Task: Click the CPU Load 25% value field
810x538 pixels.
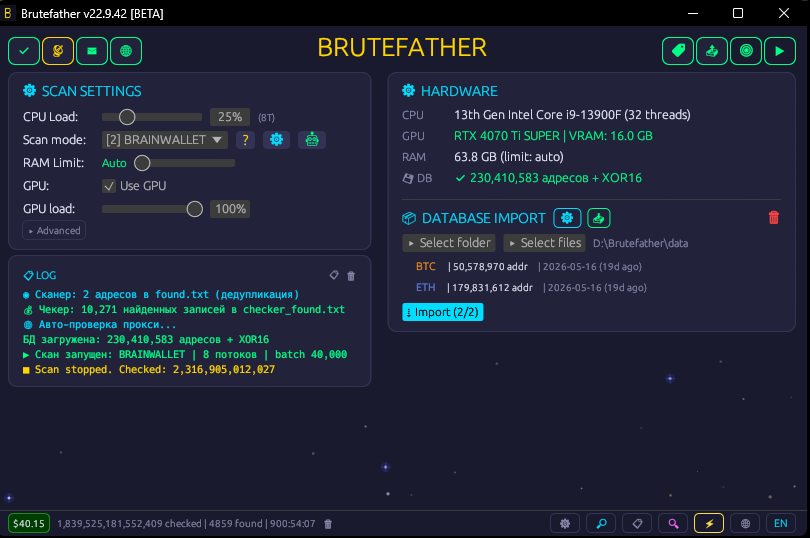Action: click(230, 117)
